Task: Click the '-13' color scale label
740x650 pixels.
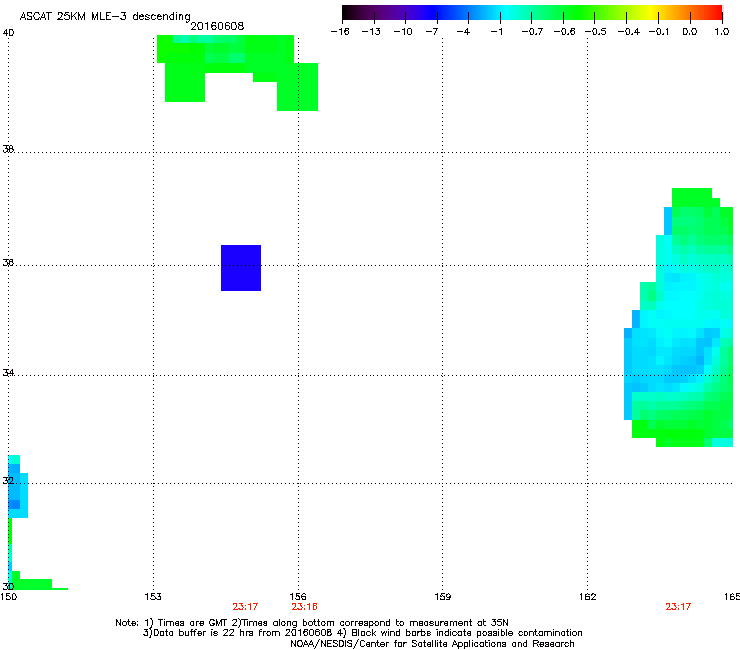Action: (371, 32)
